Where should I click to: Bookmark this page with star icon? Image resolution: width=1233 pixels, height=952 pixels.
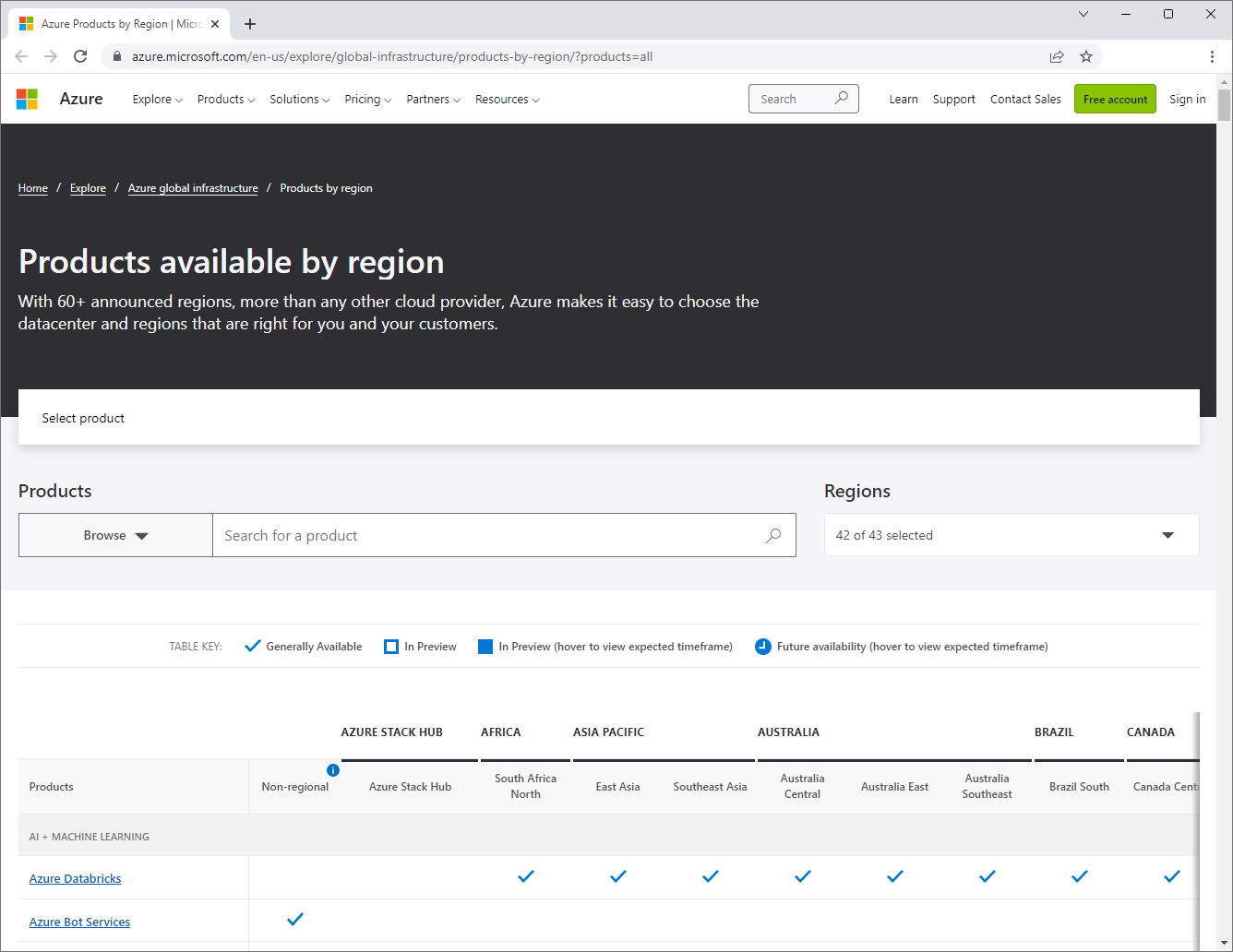point(1086,56)
